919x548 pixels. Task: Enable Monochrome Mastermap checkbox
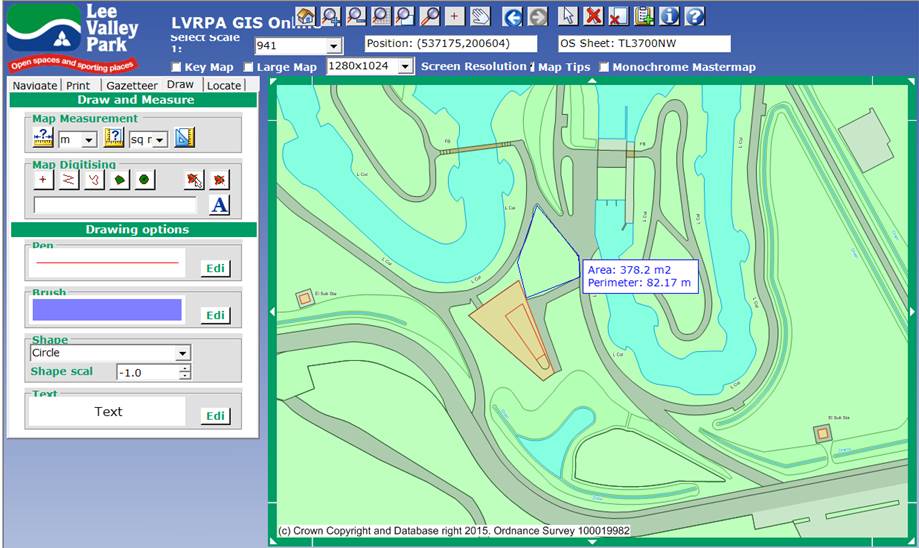603,67
